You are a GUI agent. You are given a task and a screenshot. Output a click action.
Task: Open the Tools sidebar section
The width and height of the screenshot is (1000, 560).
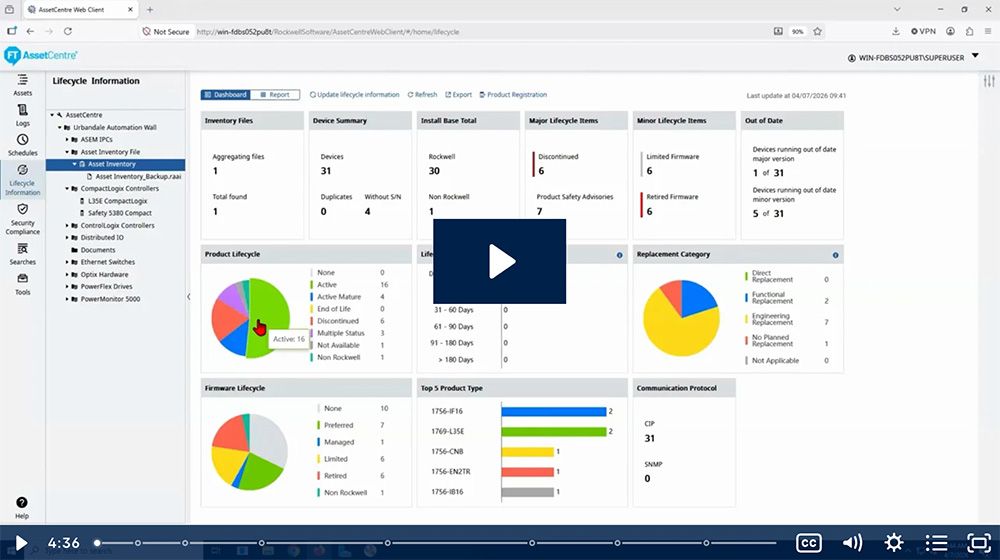click(22, 284)
